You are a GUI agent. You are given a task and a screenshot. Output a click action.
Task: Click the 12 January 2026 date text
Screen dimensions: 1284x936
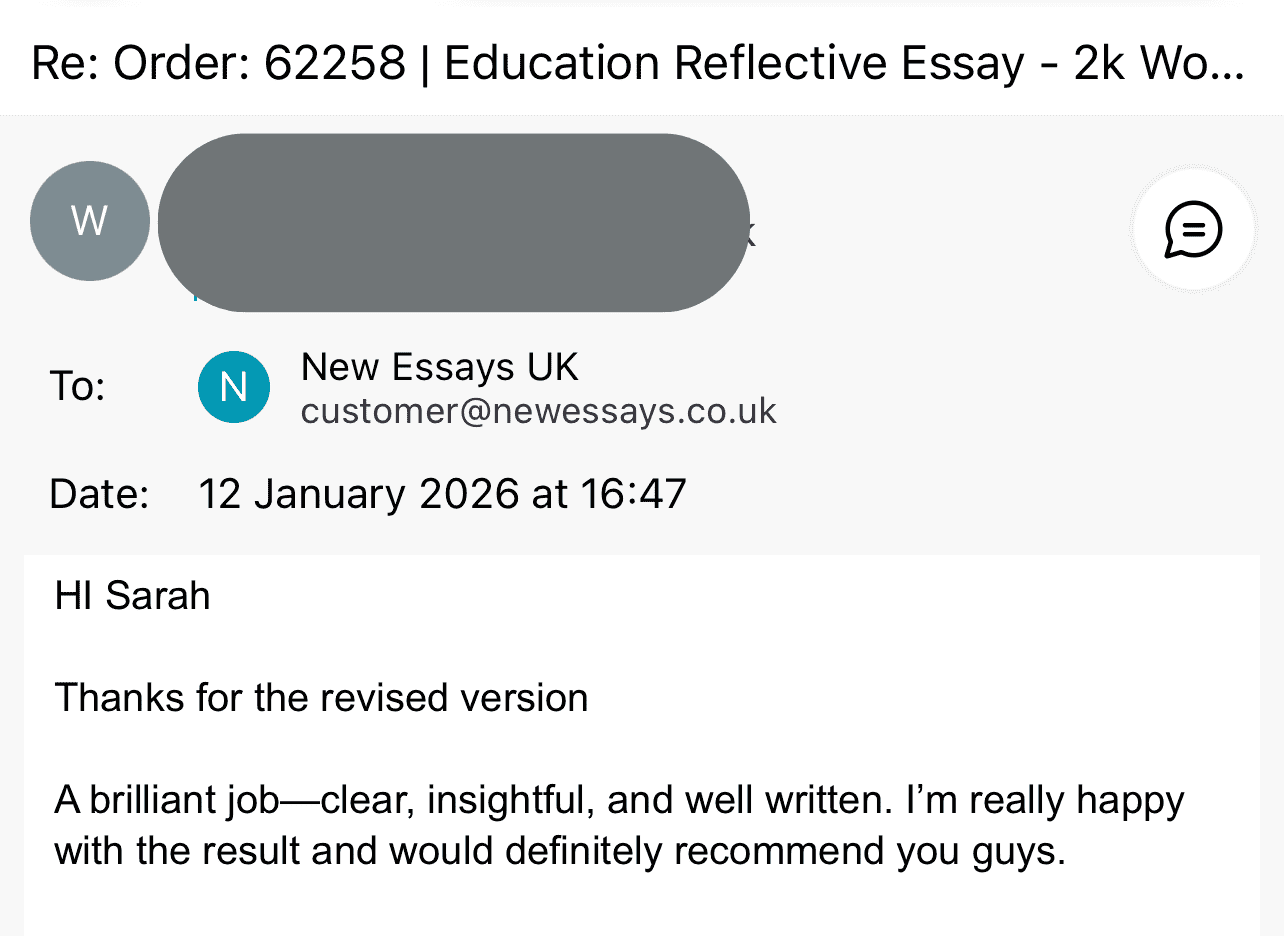click(x=358, y=495)
